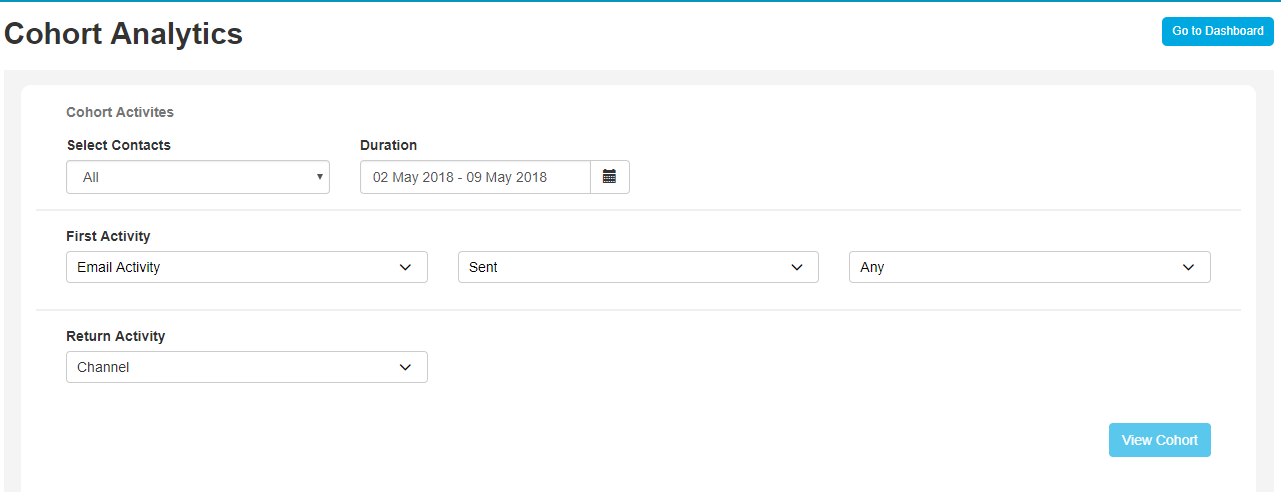
Task: Open the Channel dropdown under Return Activity
Action: (247, 367)
